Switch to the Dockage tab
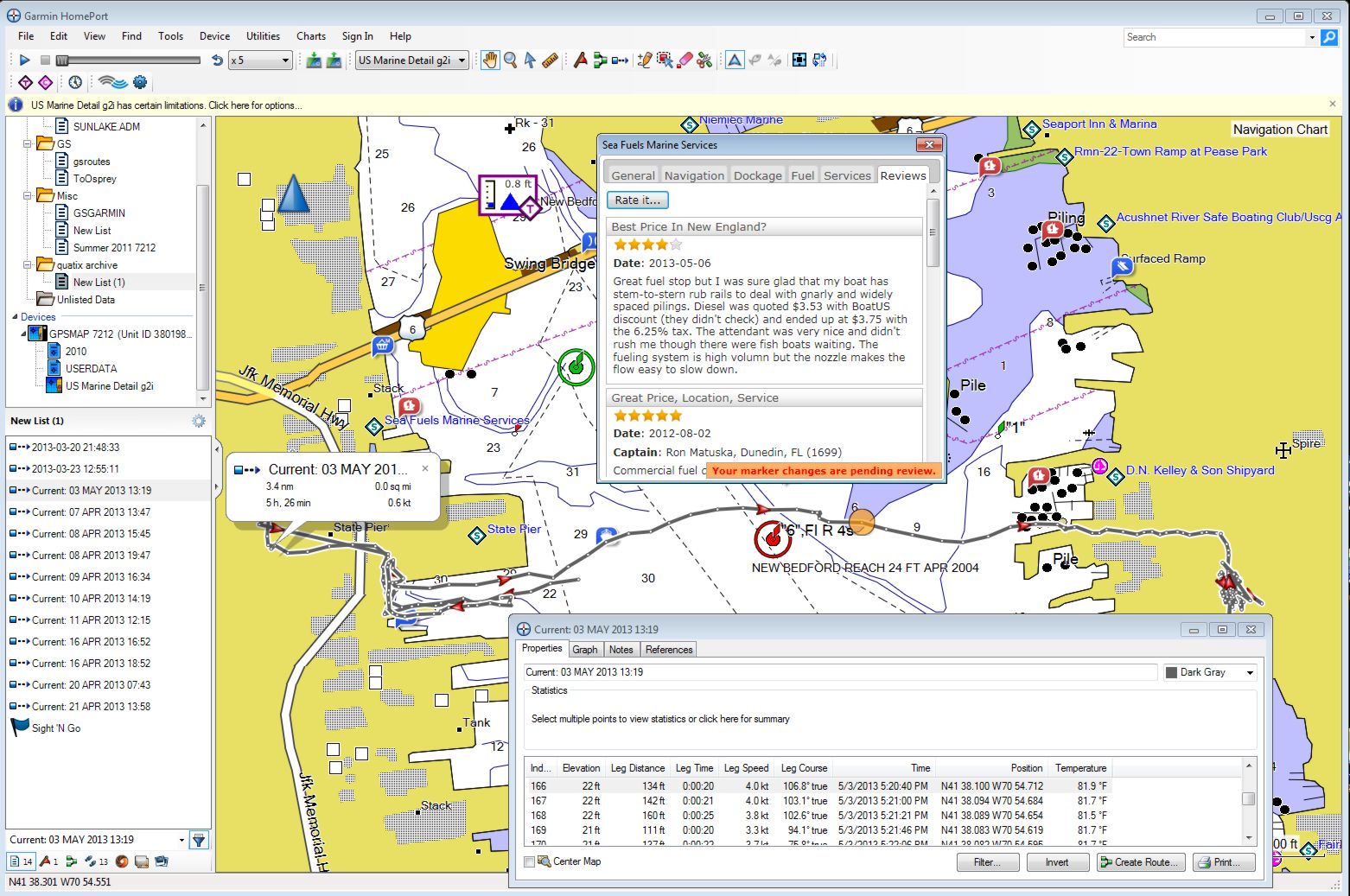 [757, 175]
